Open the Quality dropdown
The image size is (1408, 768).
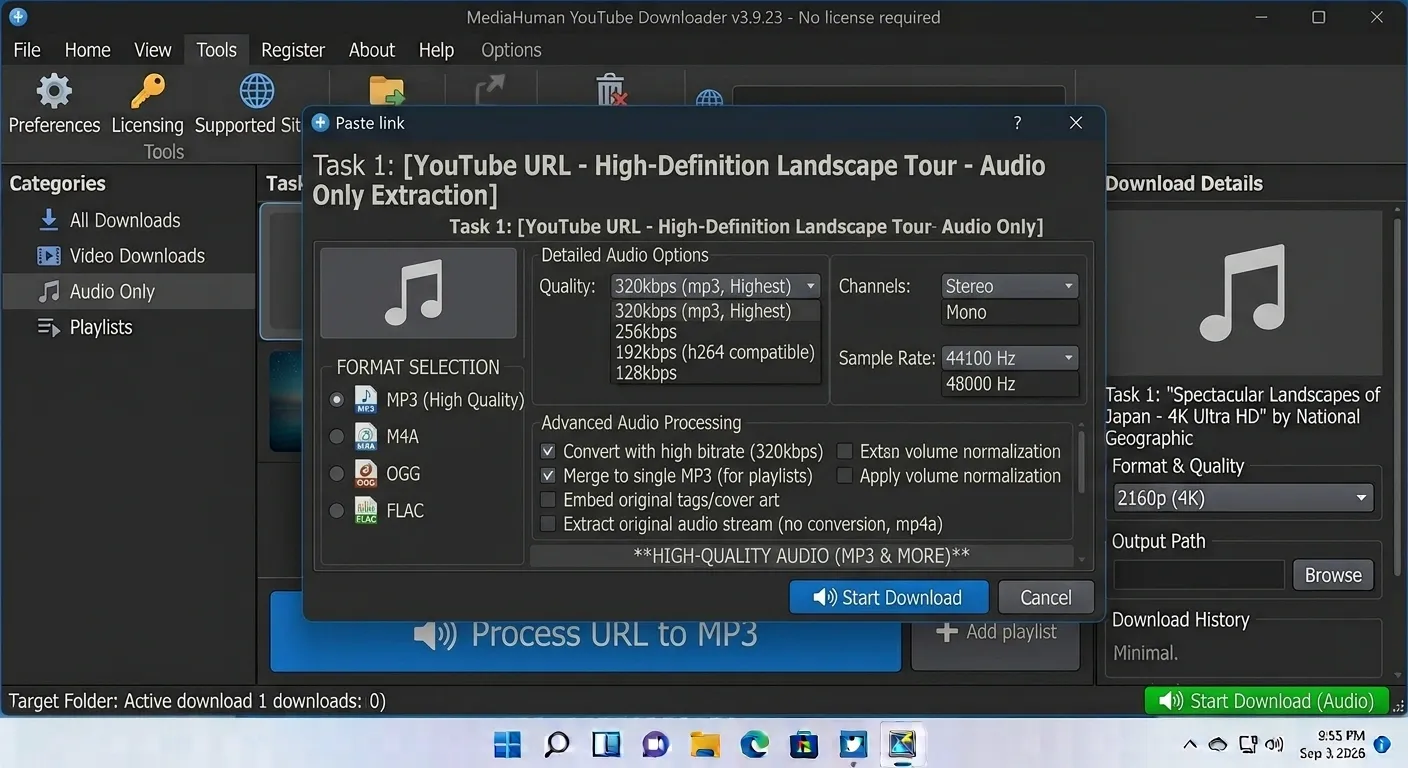tap(716, 286)
